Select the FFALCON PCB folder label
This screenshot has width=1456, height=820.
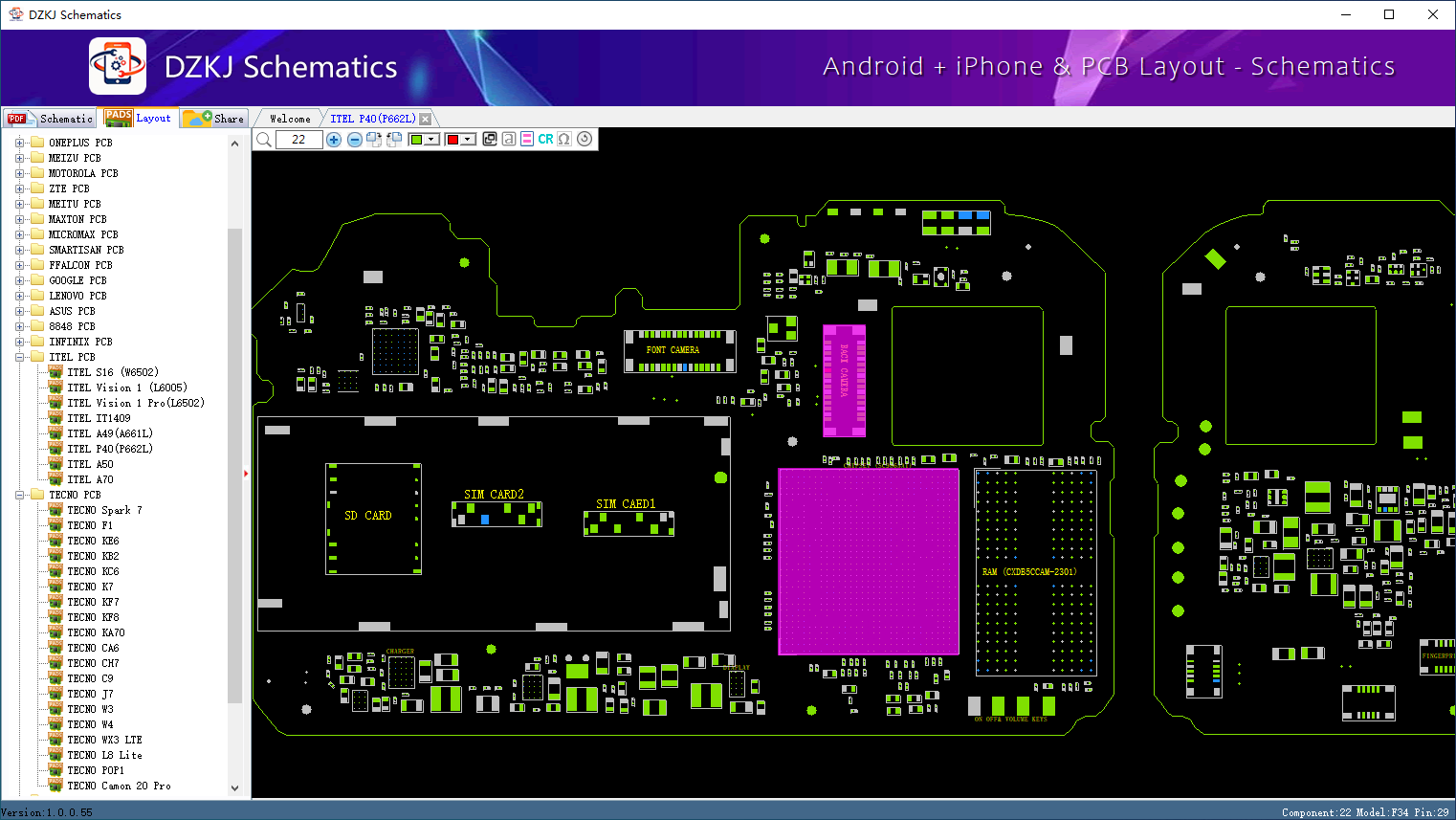point(80,265)
